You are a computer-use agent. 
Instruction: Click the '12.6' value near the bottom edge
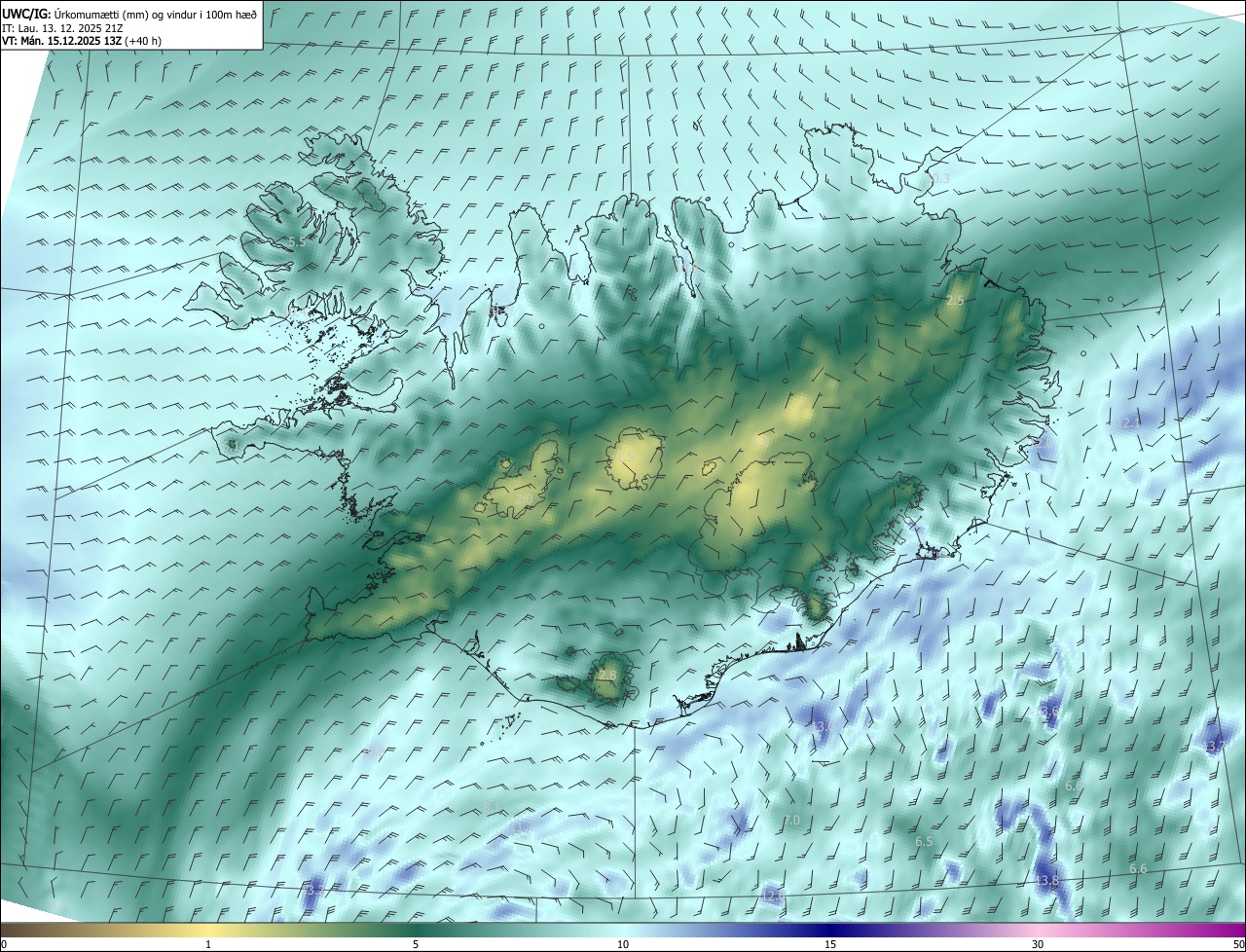tap(773, 895)
